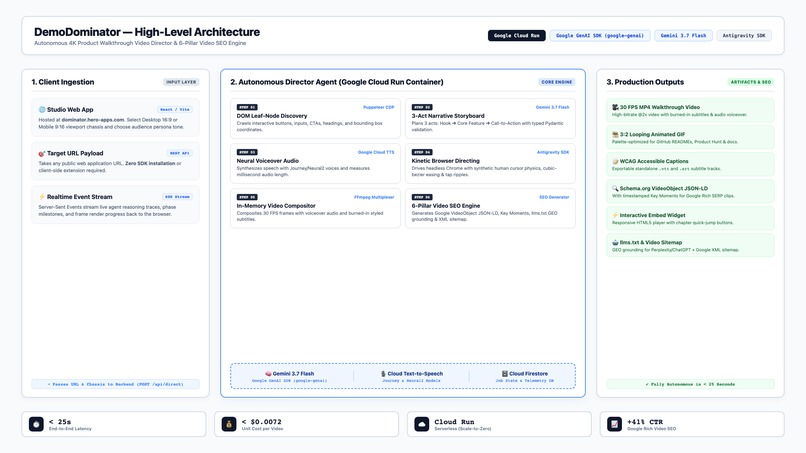Click the brain icon next to bottom Gemini 3.7 Flash
Image resolution: width=806 pixels, height=453 pixels.
click(x=268, y=374)
